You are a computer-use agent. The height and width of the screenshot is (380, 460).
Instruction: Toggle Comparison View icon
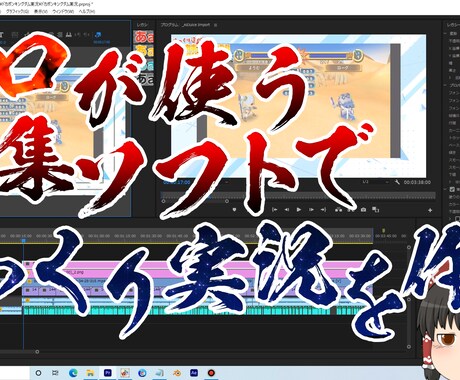pyautogui.click(x=376, y=210)
